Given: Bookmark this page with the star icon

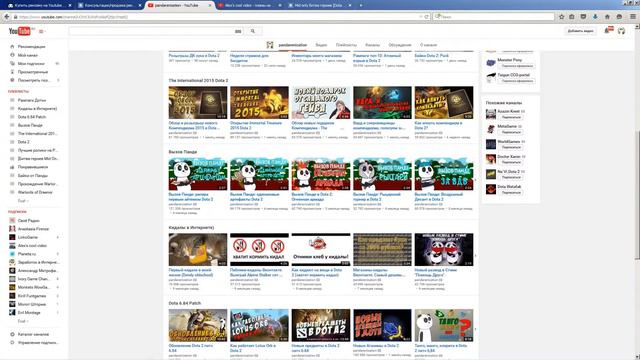Looking at the screenshot, I should coord(562,17).
